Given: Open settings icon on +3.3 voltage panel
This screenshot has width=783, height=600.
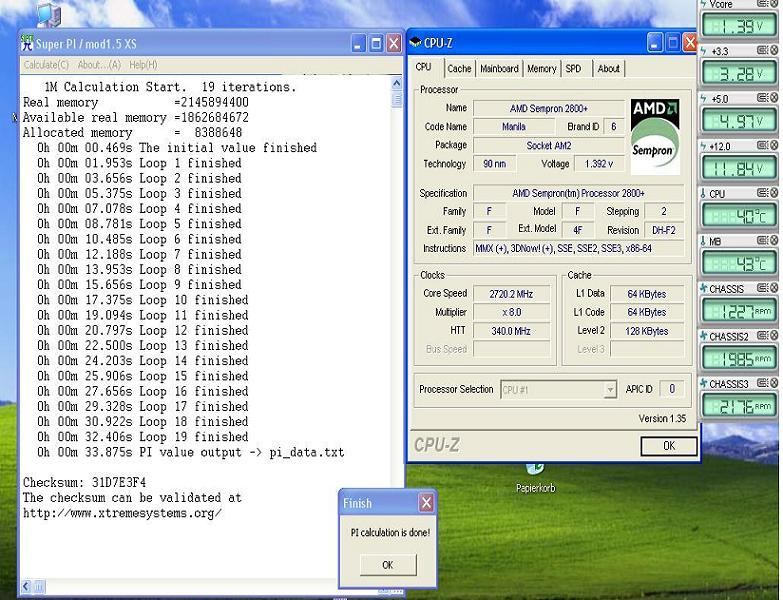Looking at the screenshot, I should (x=762, y=50).
